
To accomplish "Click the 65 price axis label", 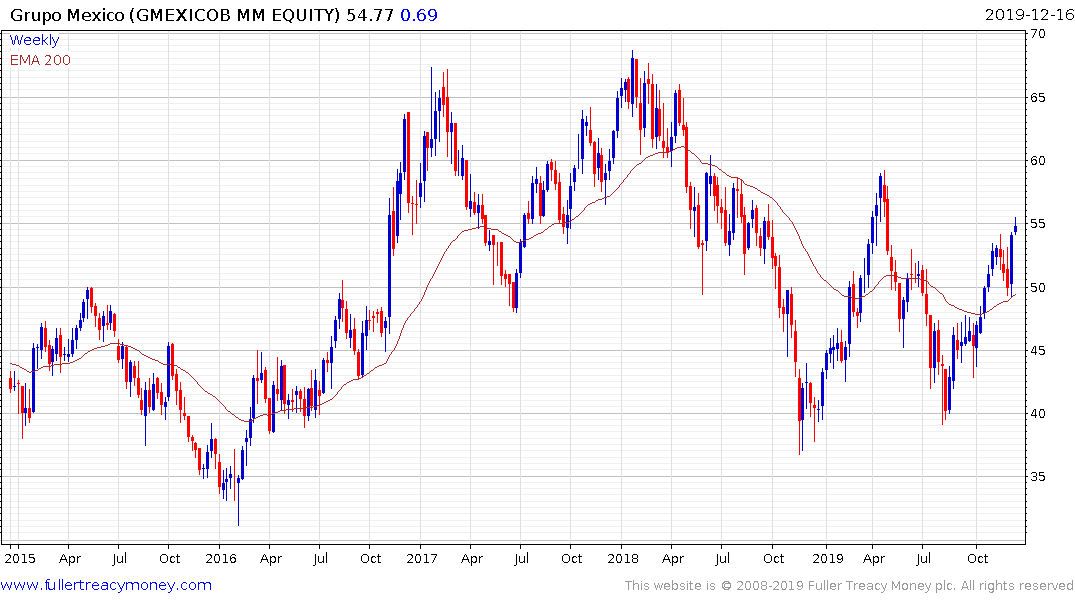I will click(x=1038, y=97).
